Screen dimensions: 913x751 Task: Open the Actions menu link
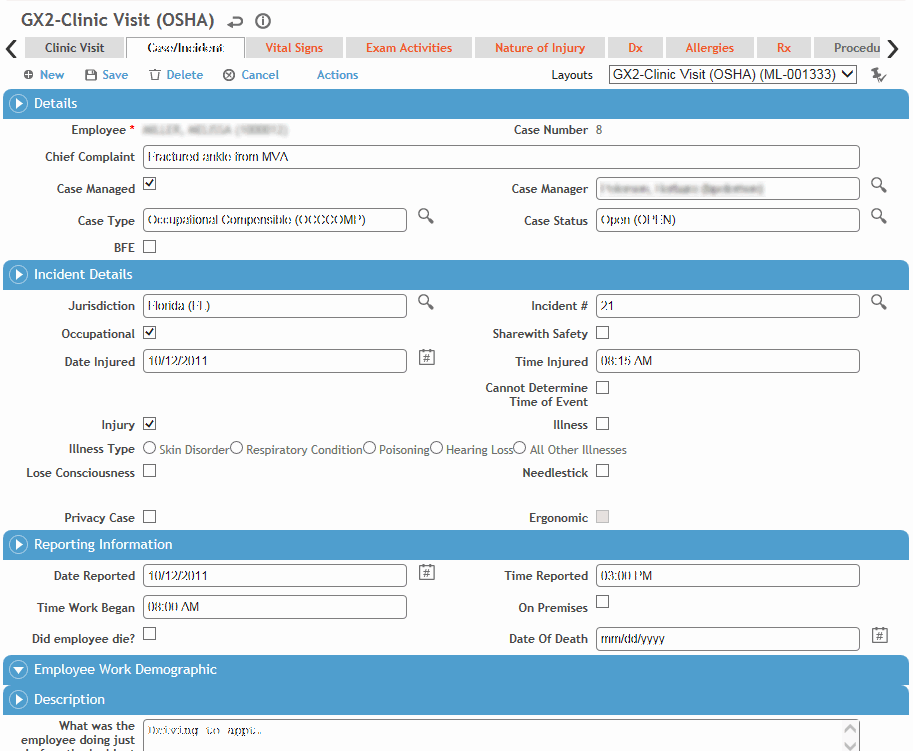tap(337, 75)
